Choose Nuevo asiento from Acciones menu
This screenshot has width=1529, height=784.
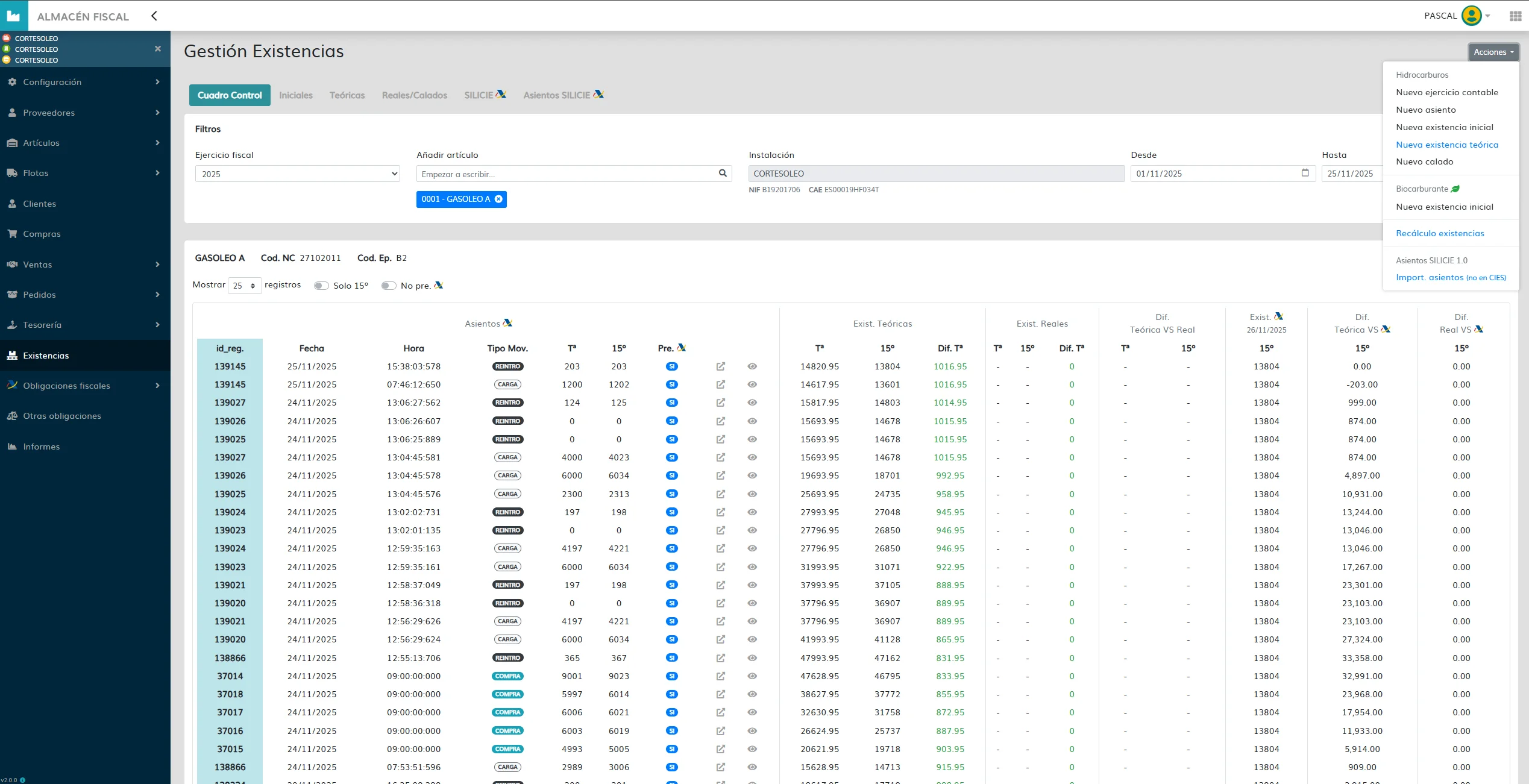click(1425, 110)
